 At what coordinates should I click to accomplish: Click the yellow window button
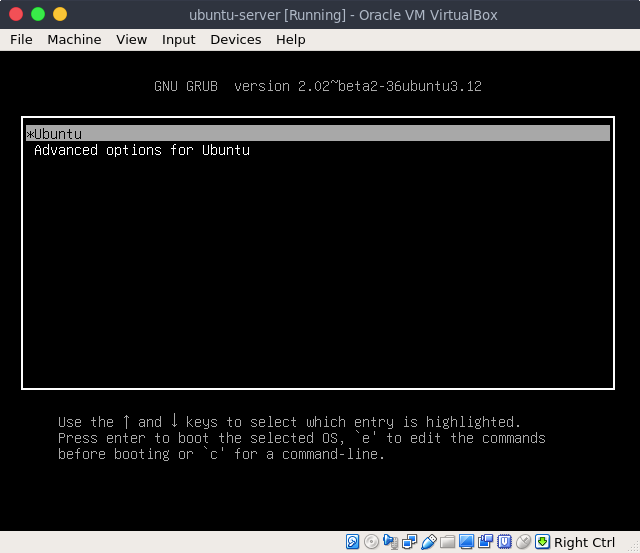pos(60,14)
